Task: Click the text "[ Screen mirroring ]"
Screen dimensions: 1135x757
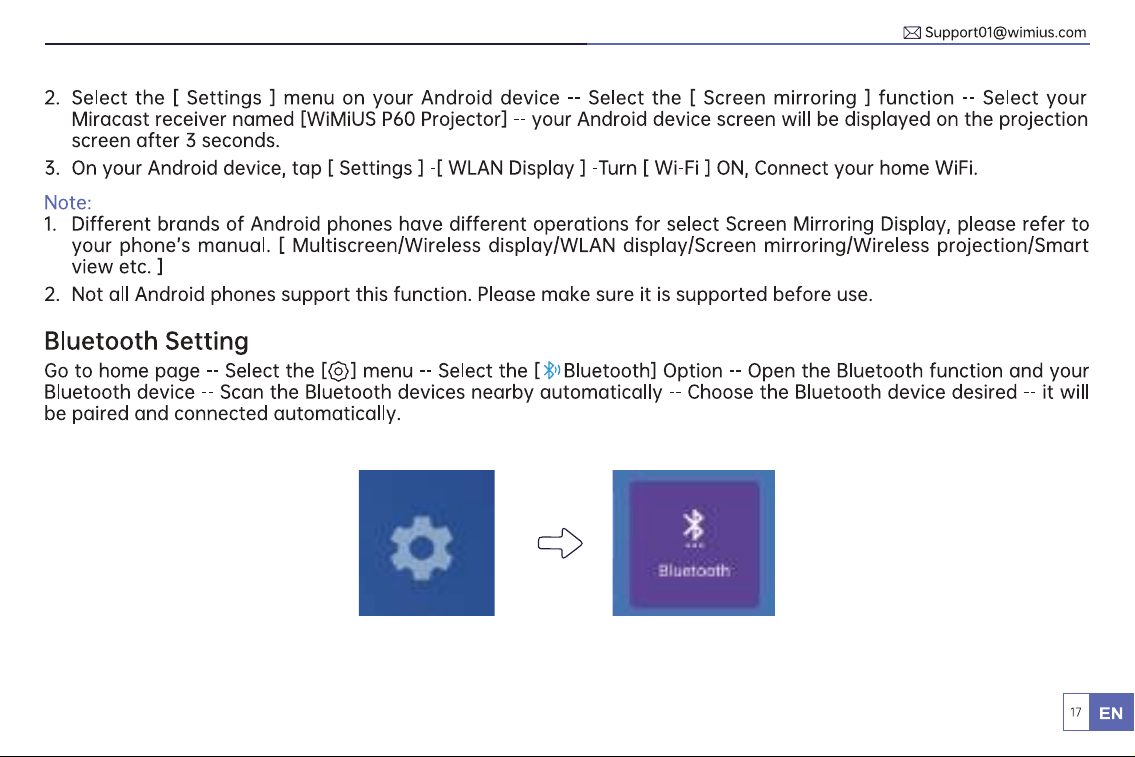Action: tap(780, 98)
